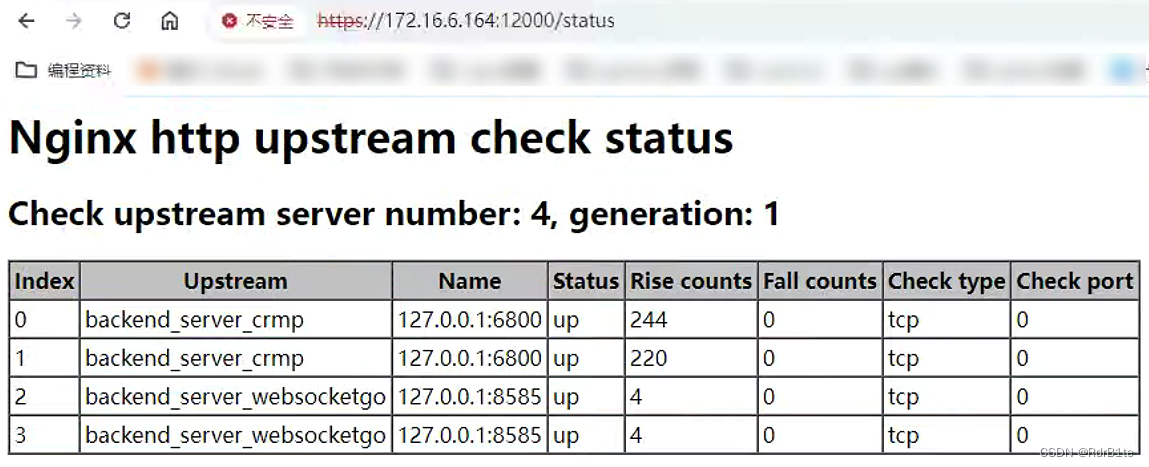Screen dimensions: 1149x467
Task: Select index cell 2
Action: pos(45,396)
